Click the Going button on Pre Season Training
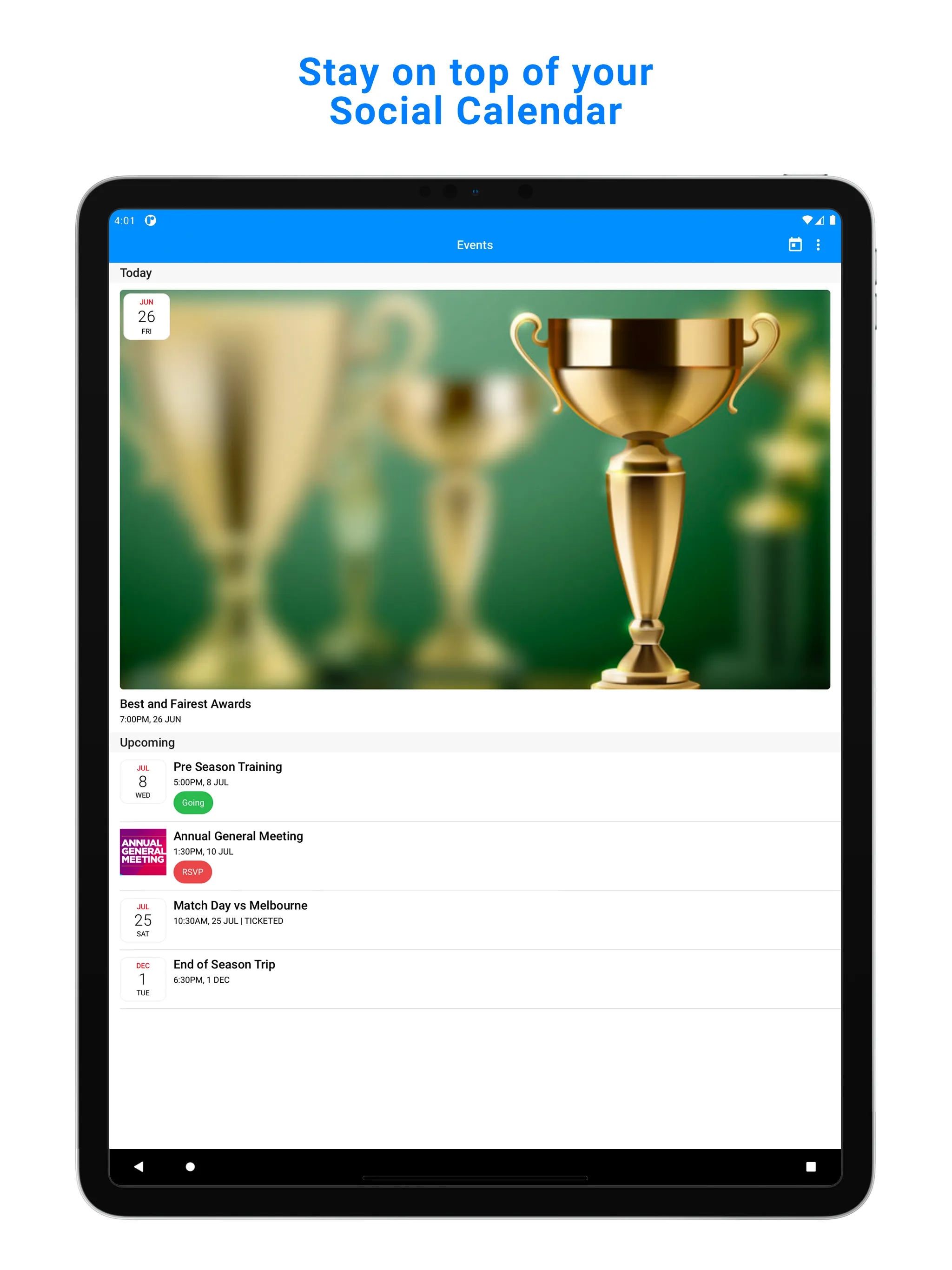This screenshot has width=952, height=1270. coord(192,803)
